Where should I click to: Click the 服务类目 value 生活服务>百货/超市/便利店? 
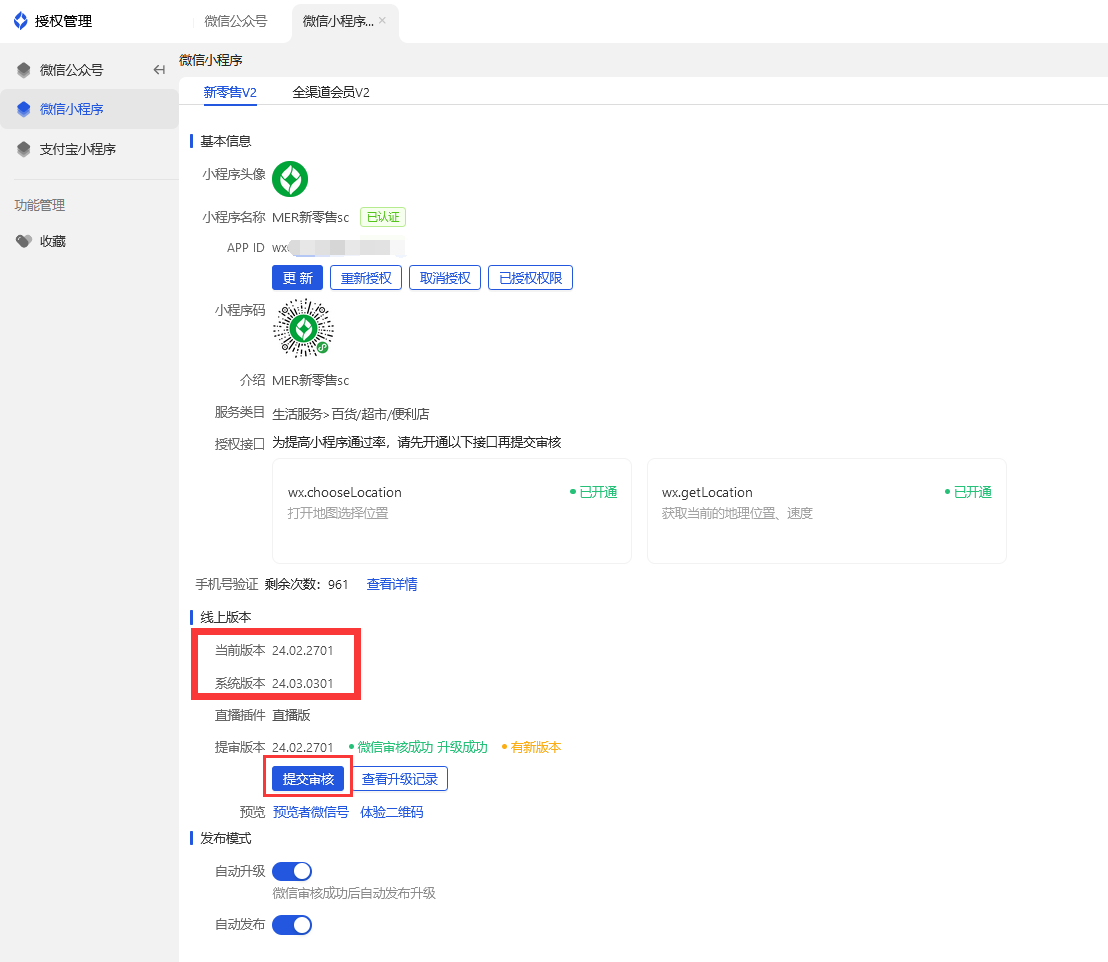coord(350,413)
